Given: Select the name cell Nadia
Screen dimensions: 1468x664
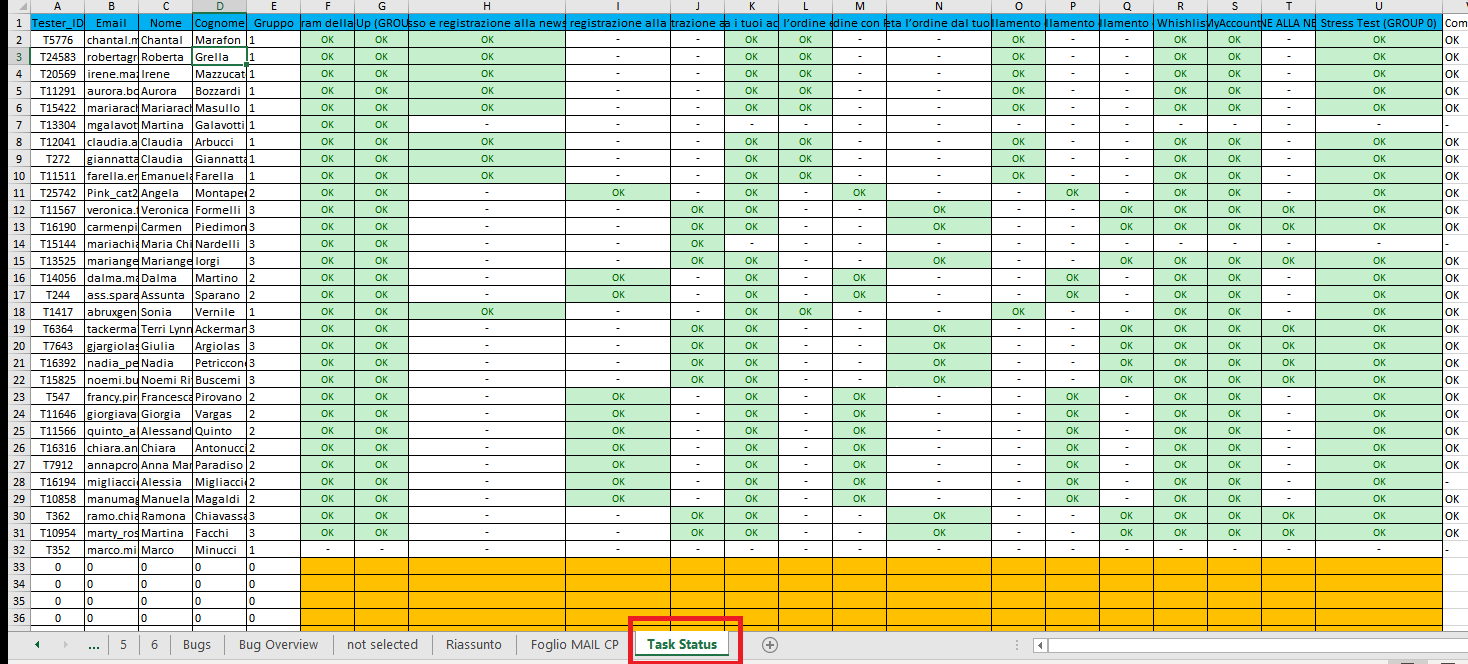Looking at the screenshot, I should [165, 362].
